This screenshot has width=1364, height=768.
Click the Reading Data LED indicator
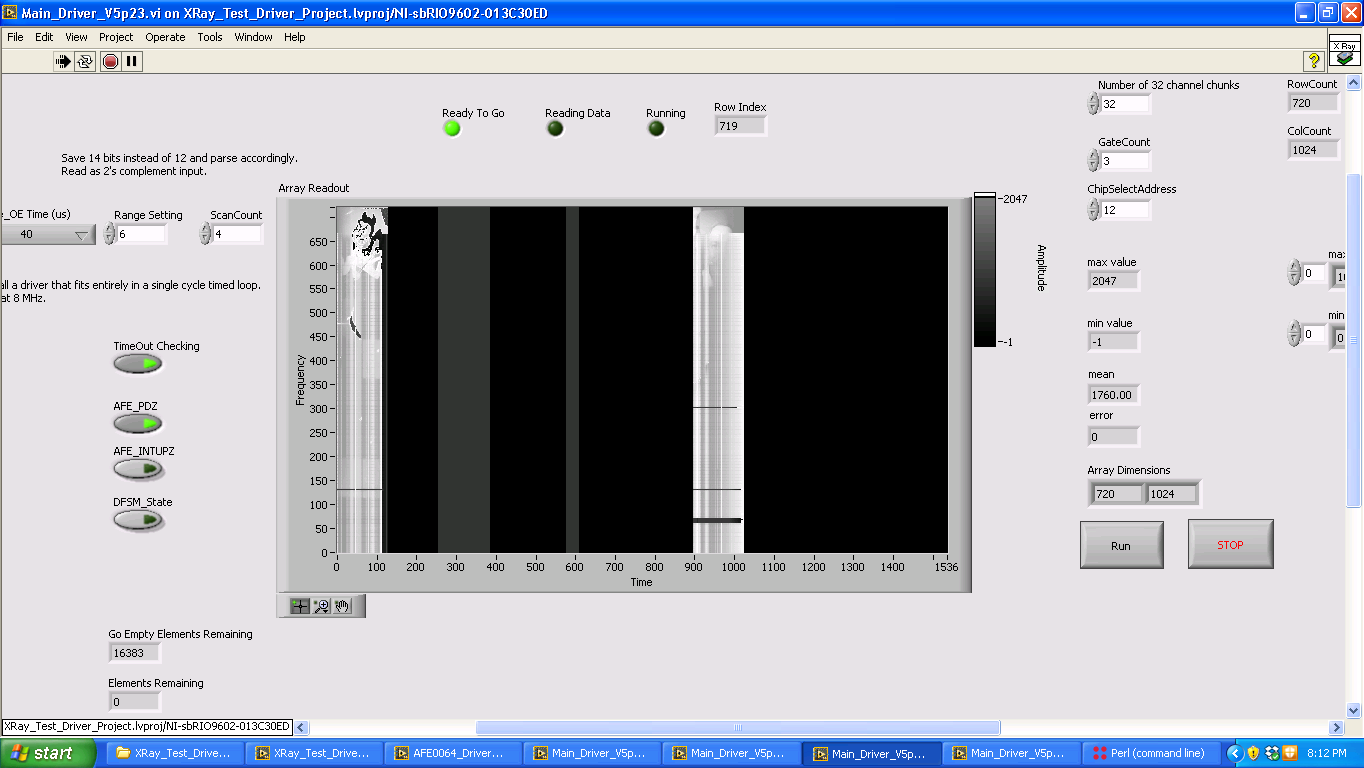coord(555,128)
